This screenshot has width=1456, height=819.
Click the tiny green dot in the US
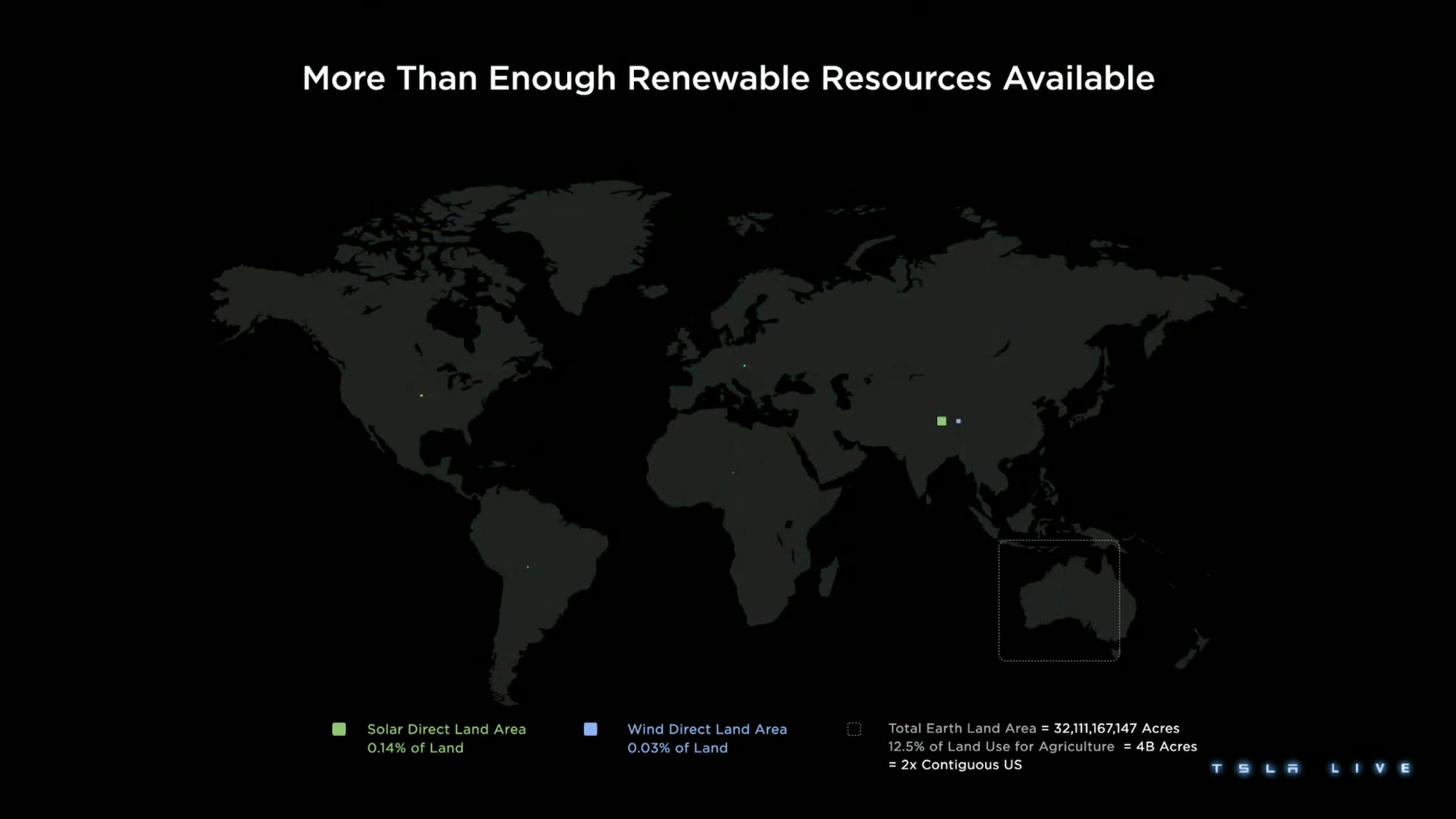[x=422, y=395]
